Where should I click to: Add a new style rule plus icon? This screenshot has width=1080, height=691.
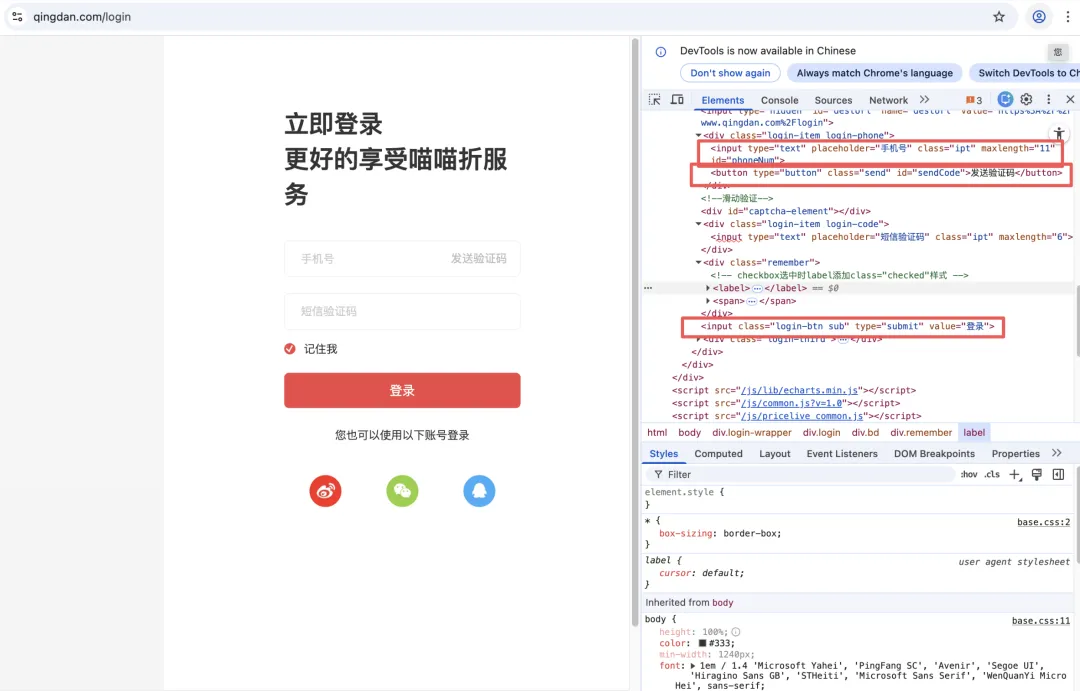click(x=1015, y=475)
